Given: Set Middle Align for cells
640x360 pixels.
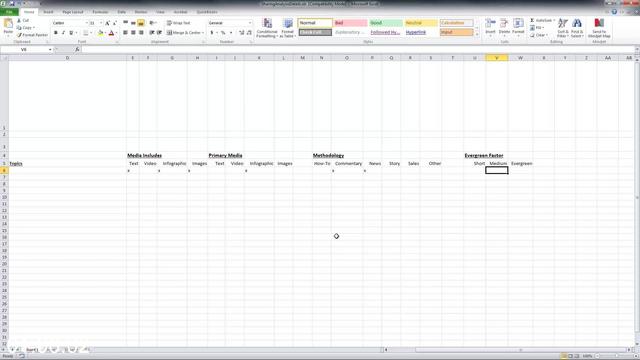Looking at the screenshot, I should pos(133,23).
